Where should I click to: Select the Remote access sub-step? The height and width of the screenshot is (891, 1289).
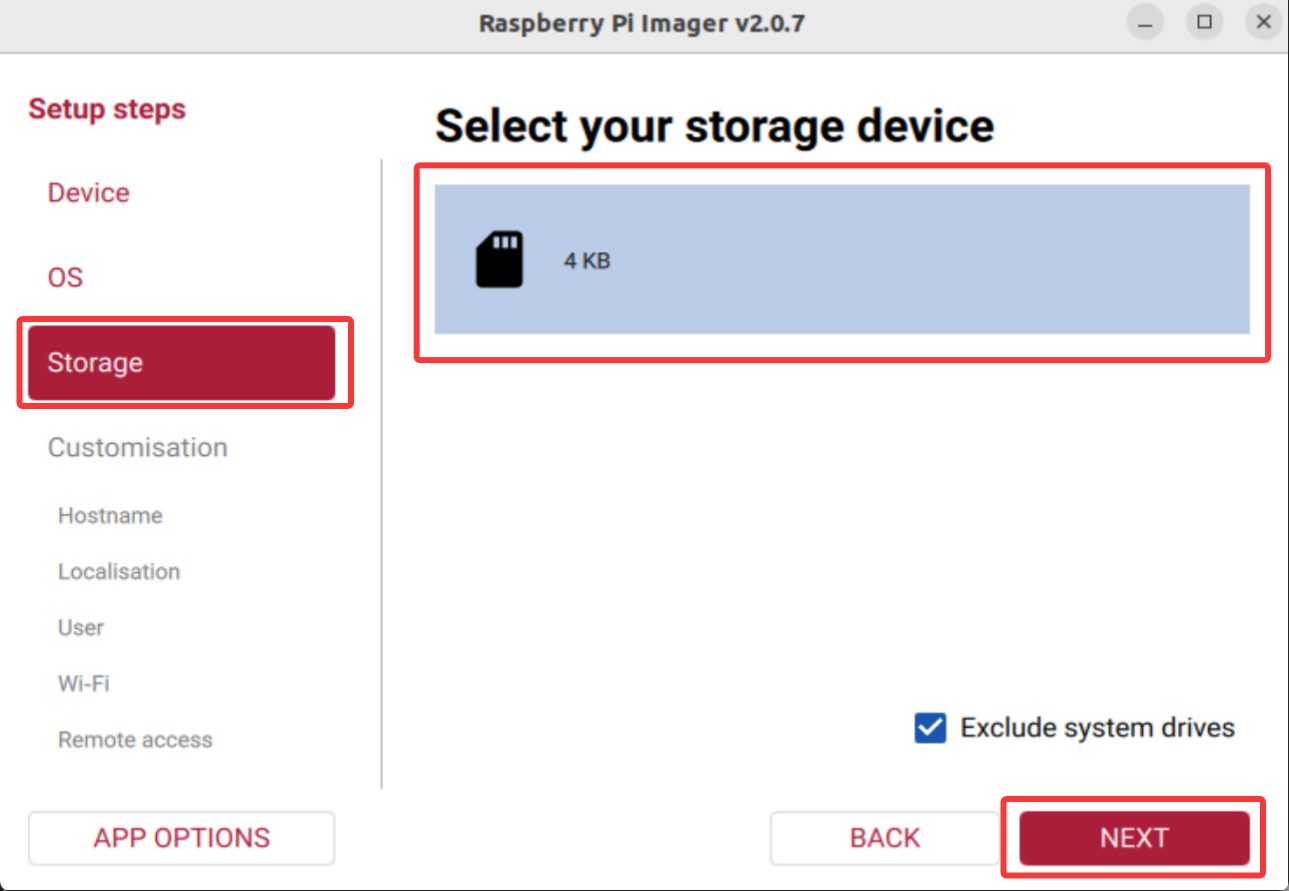click(x=135, y=740)
